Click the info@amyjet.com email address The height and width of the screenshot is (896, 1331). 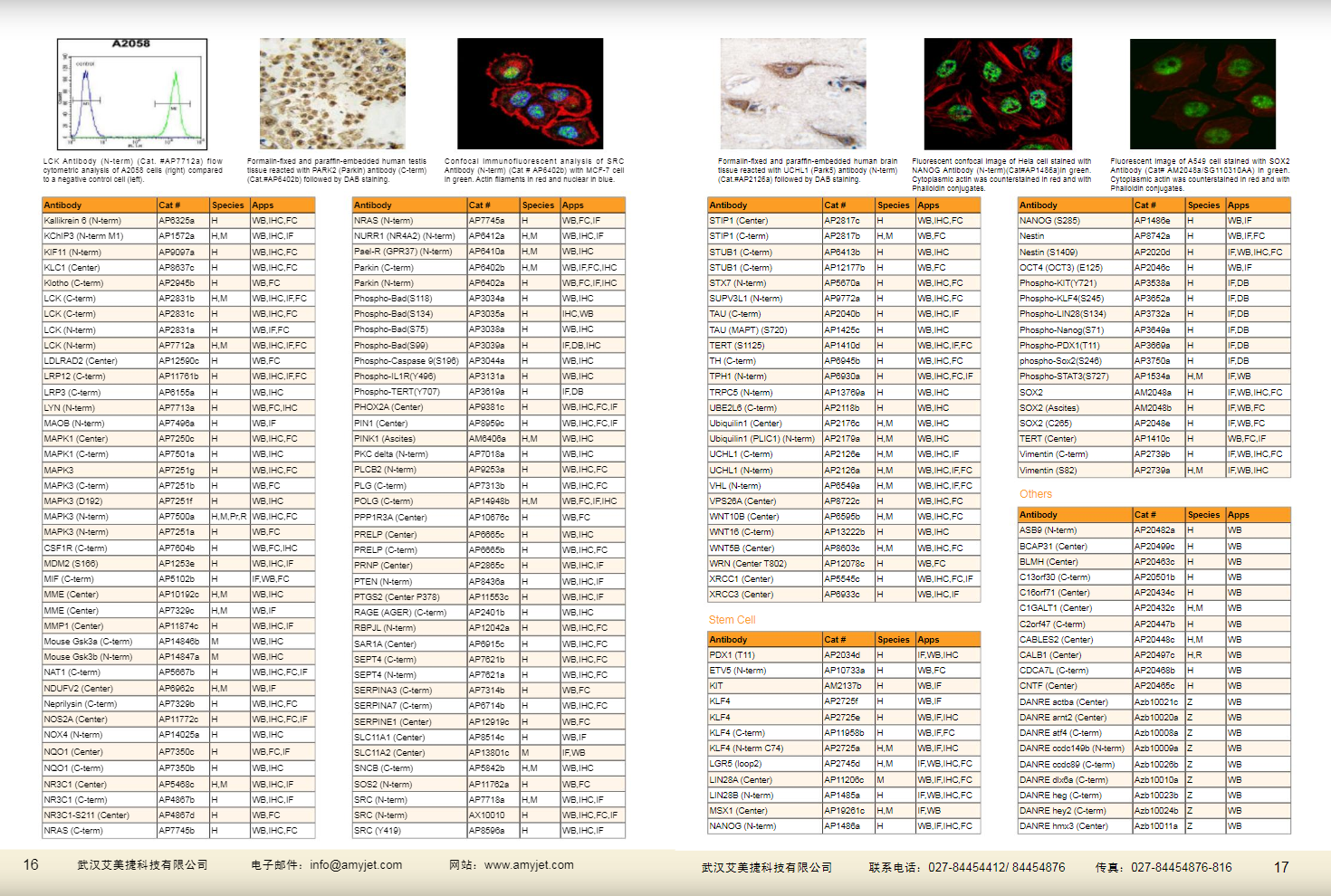pos(355,865)
